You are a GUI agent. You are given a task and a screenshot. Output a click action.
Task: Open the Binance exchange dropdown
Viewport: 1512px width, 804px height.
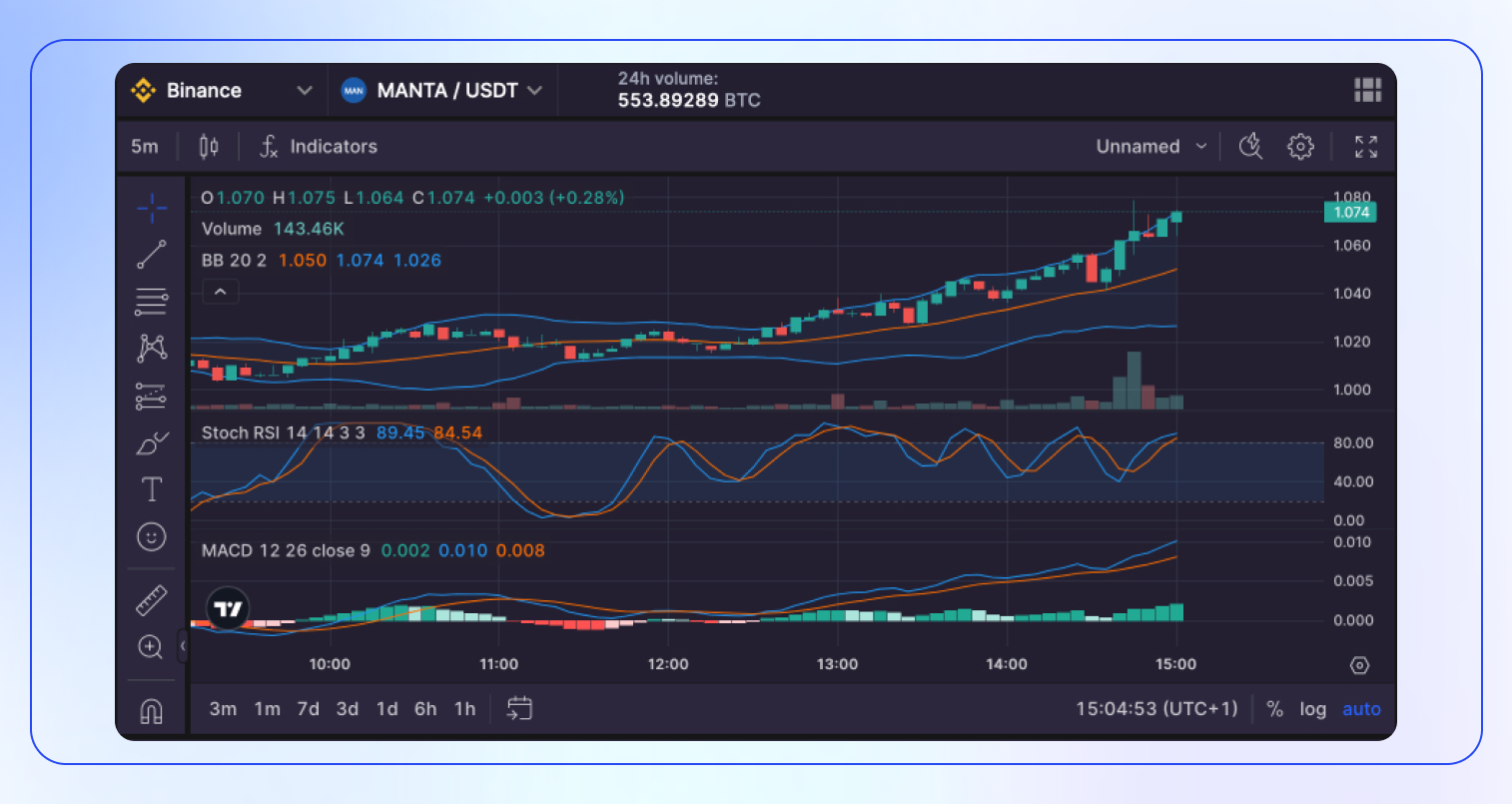[222, 90]
